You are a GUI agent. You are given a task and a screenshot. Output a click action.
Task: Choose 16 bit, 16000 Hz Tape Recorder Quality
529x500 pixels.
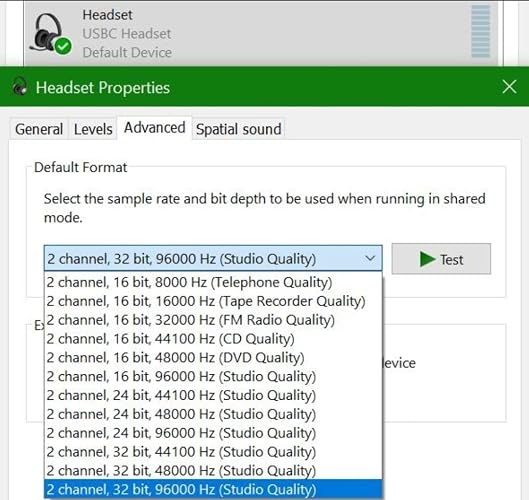pos(213,301)
